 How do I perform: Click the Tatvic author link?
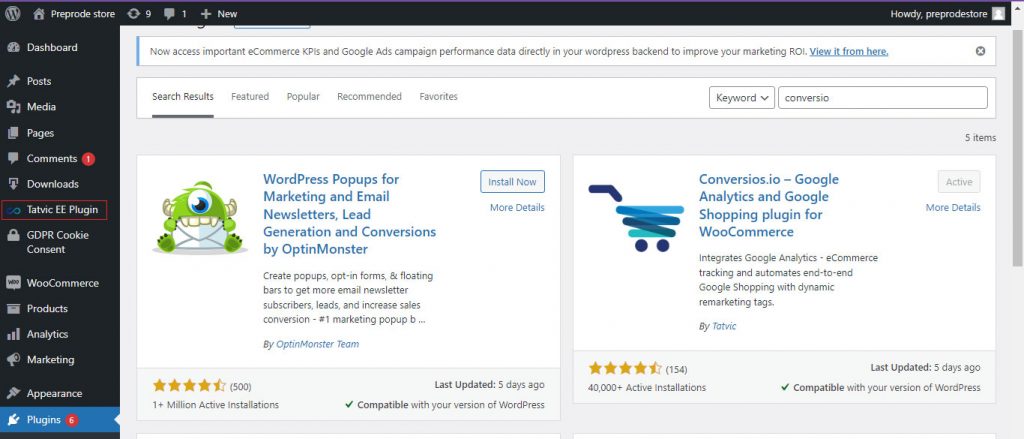click(724, 326)
